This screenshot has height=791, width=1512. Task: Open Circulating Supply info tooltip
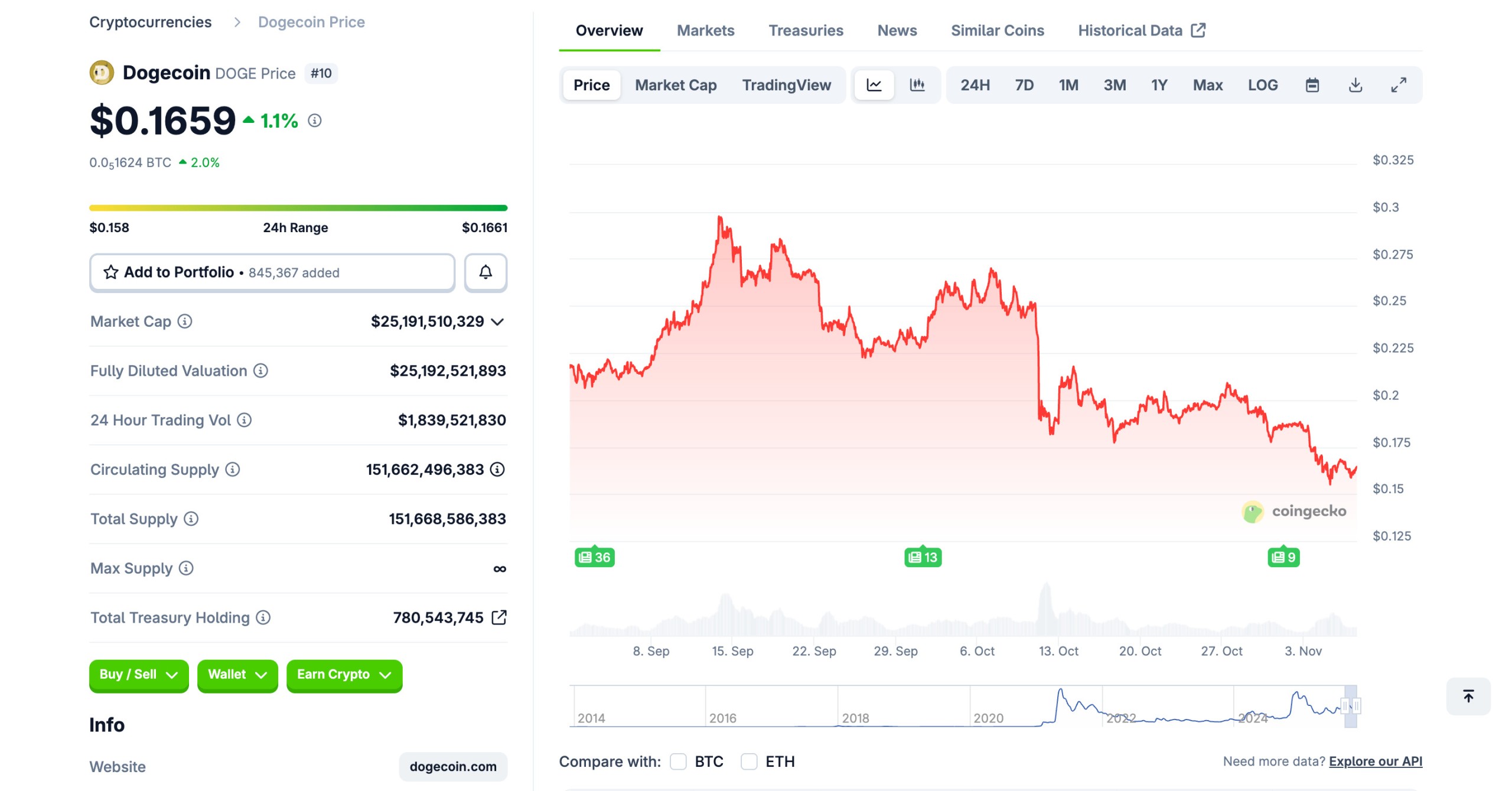click(x=232, y=470)
